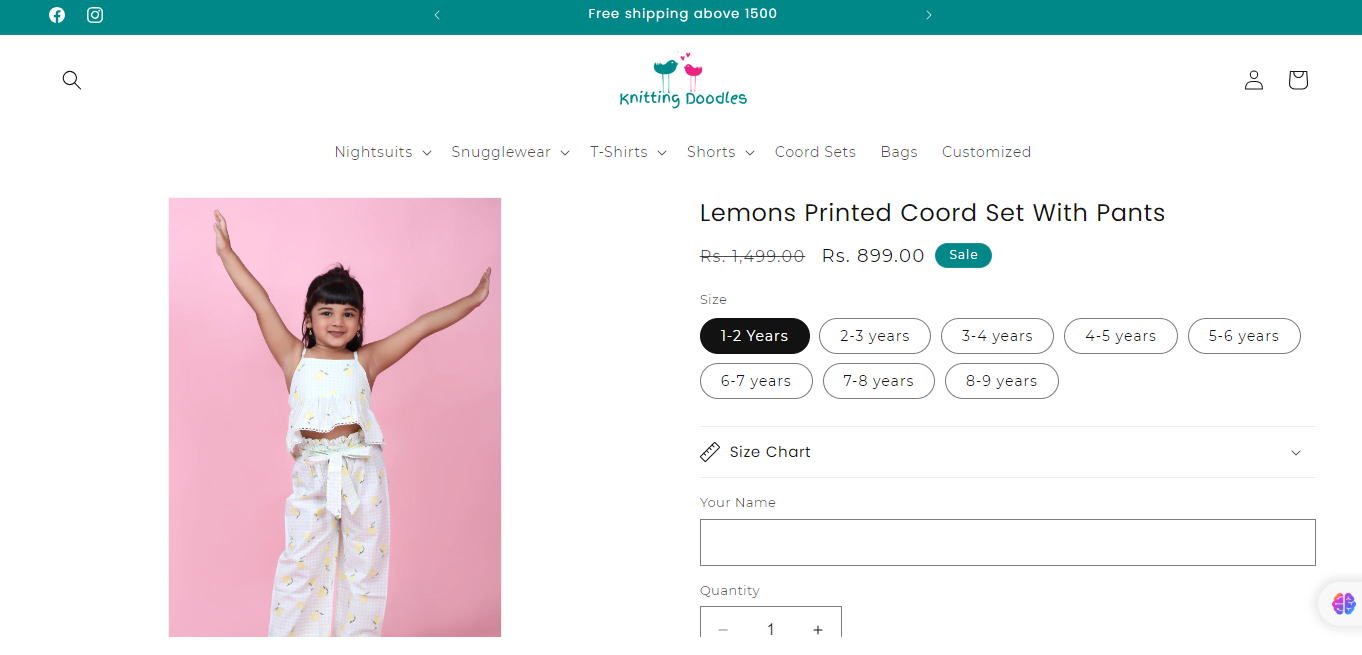
Task: Open the account login icon
Action: click(x=1254, y=80)
